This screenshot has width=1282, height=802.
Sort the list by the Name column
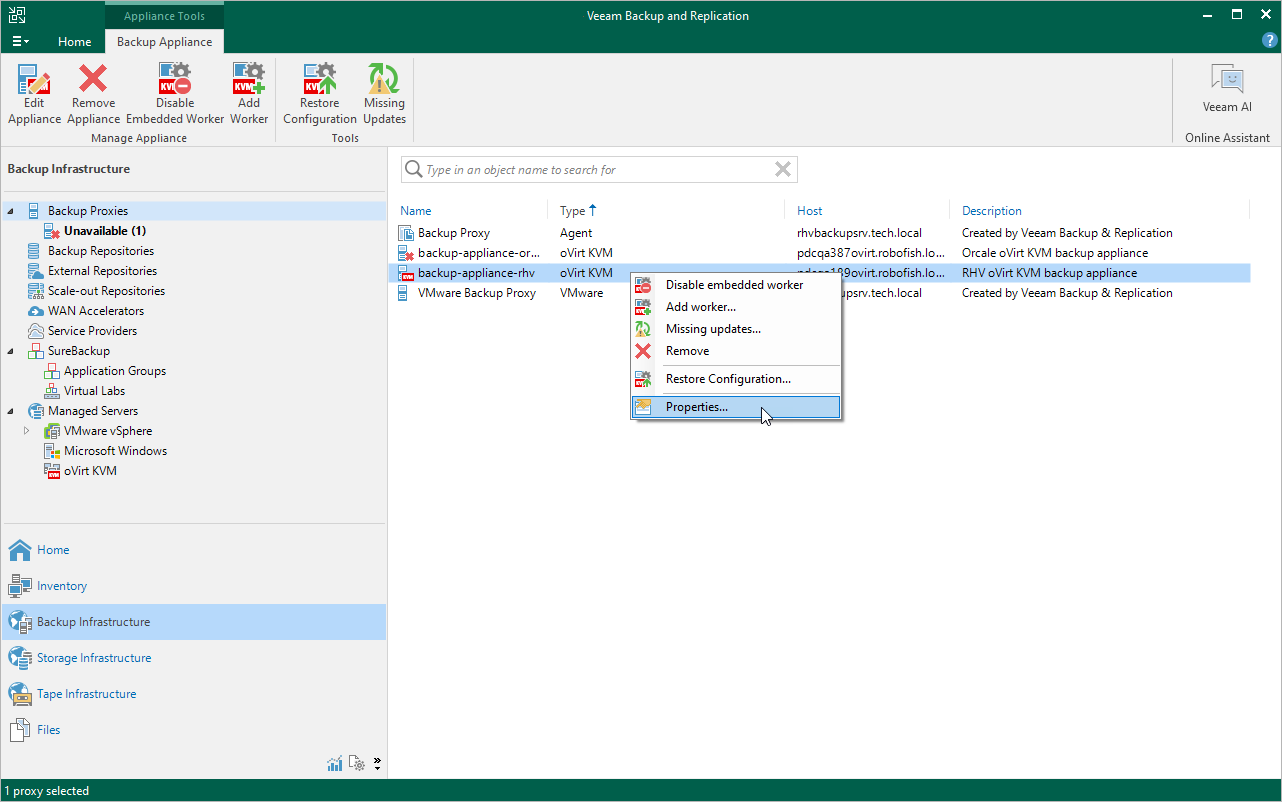[x=416, y=211]
